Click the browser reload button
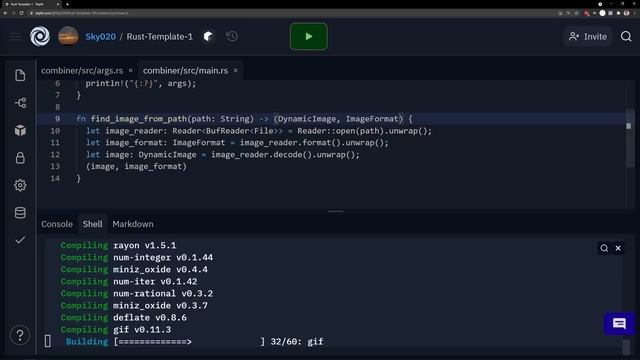This screenshot has height=360, width=640. pyautogui.click(x=22, y=13)
